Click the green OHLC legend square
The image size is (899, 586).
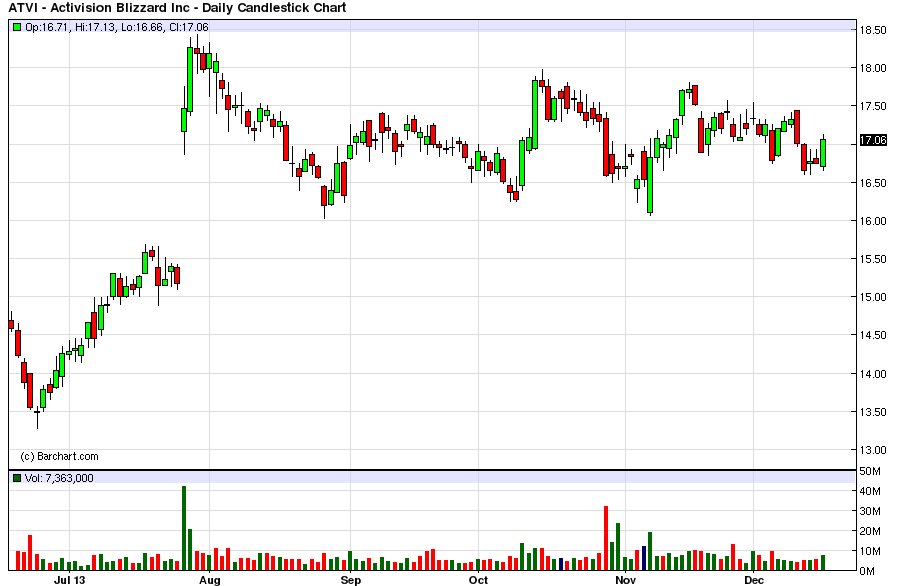coord(17,27)
